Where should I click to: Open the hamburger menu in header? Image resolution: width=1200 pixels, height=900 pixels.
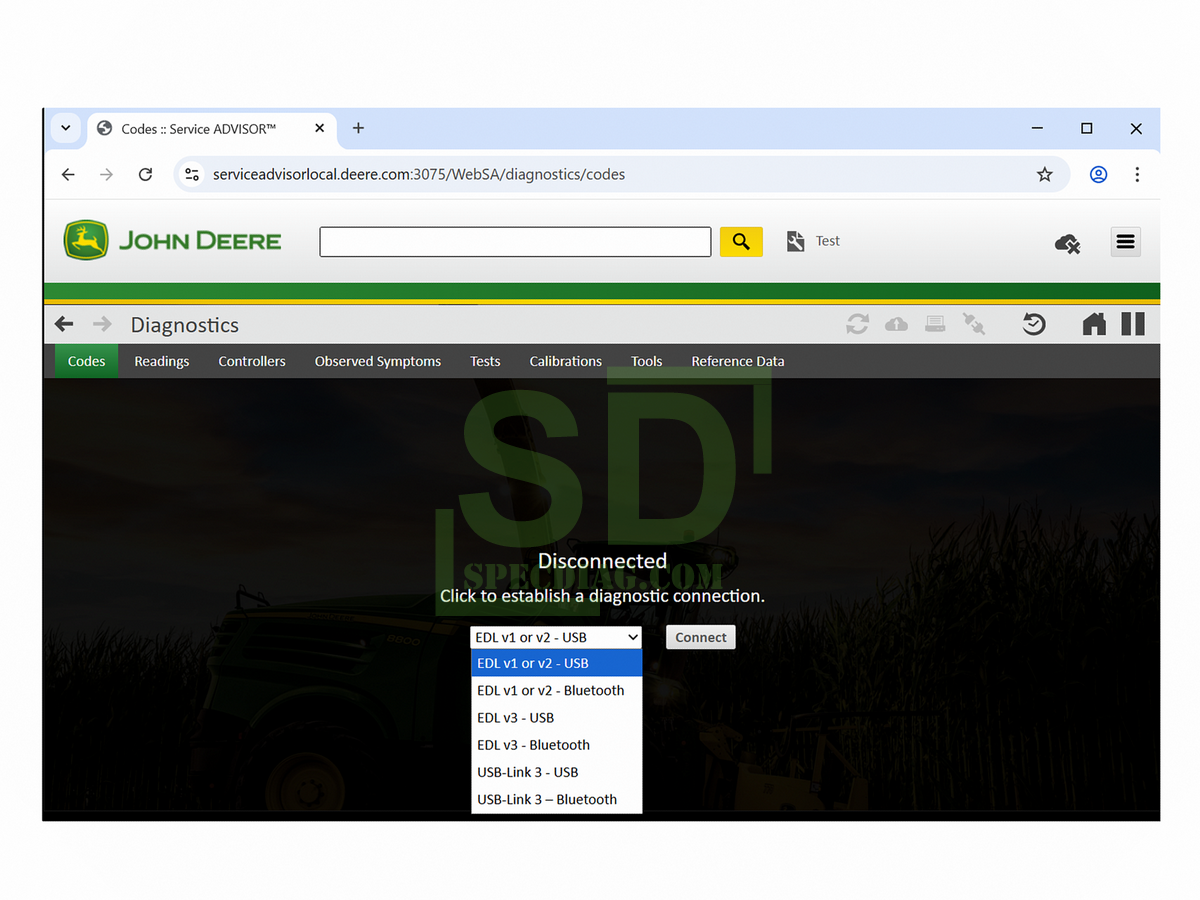pos(1125,242)
